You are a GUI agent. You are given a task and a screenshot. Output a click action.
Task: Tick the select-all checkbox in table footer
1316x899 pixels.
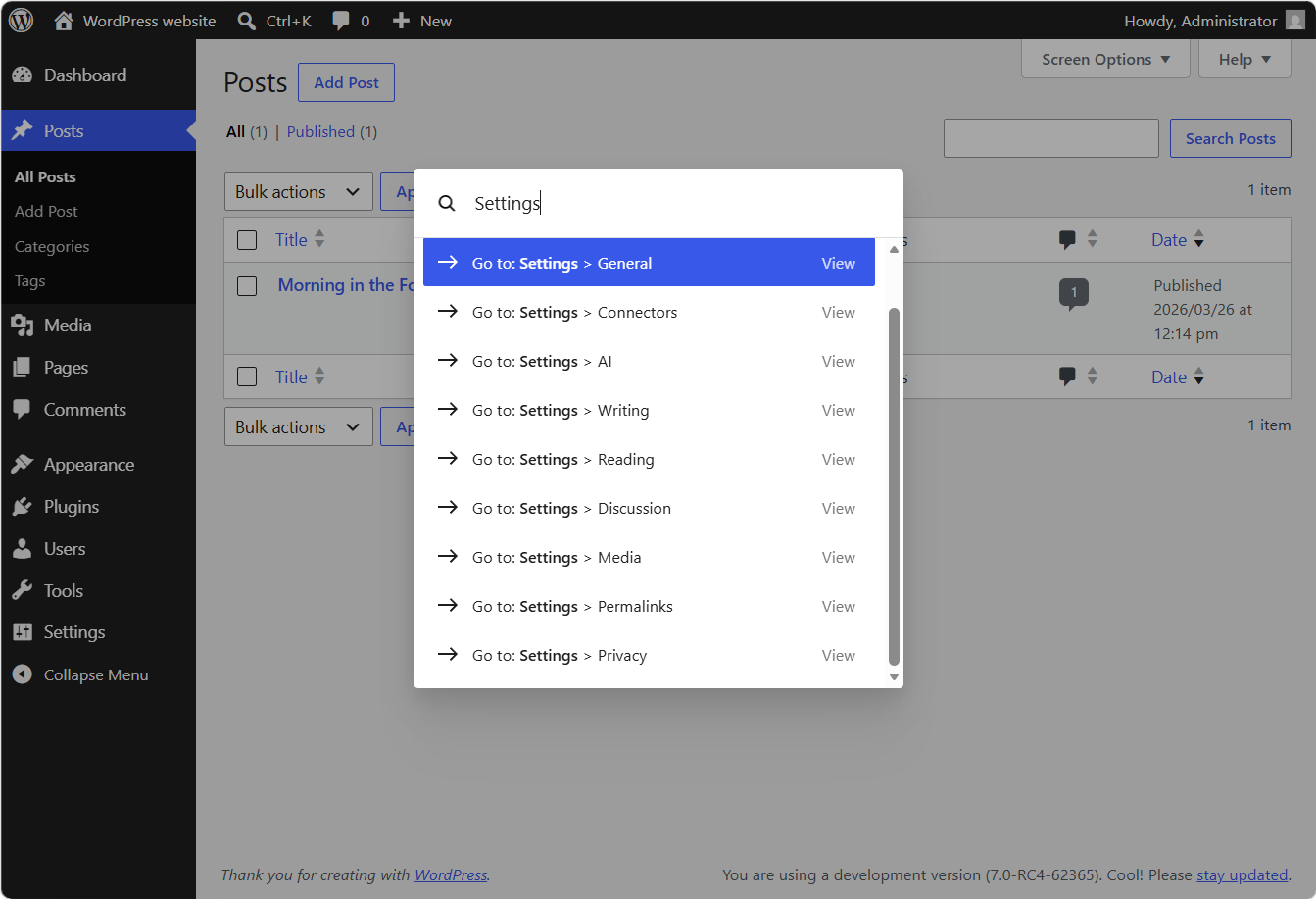(x=247, y=376)
